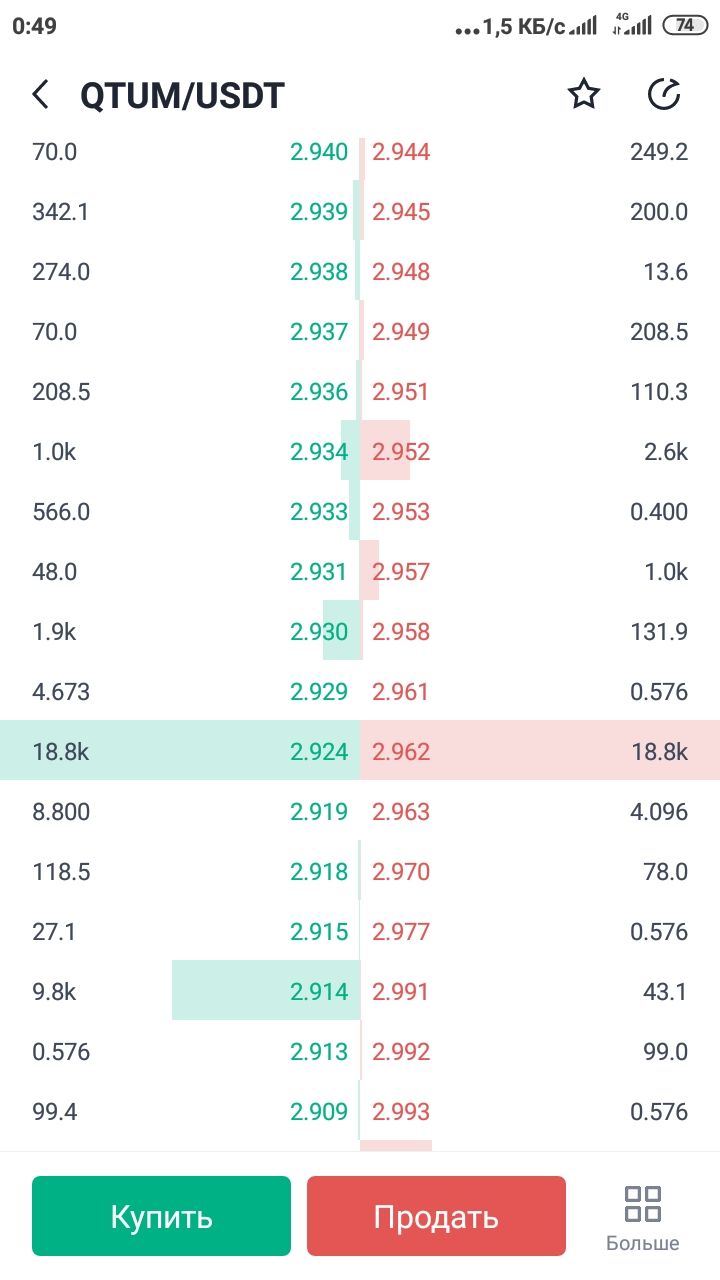Open the price alert clock icon

664,95
